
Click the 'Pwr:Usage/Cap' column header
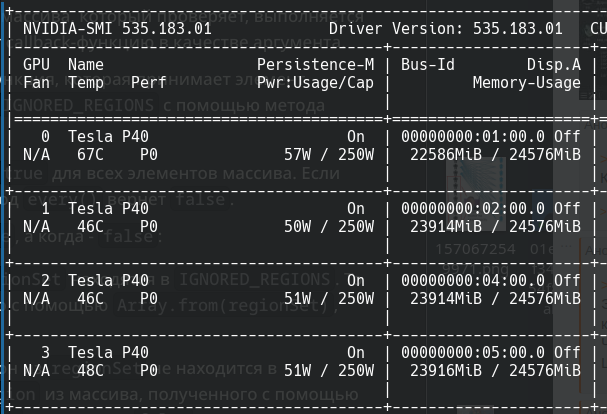(316, 82)
